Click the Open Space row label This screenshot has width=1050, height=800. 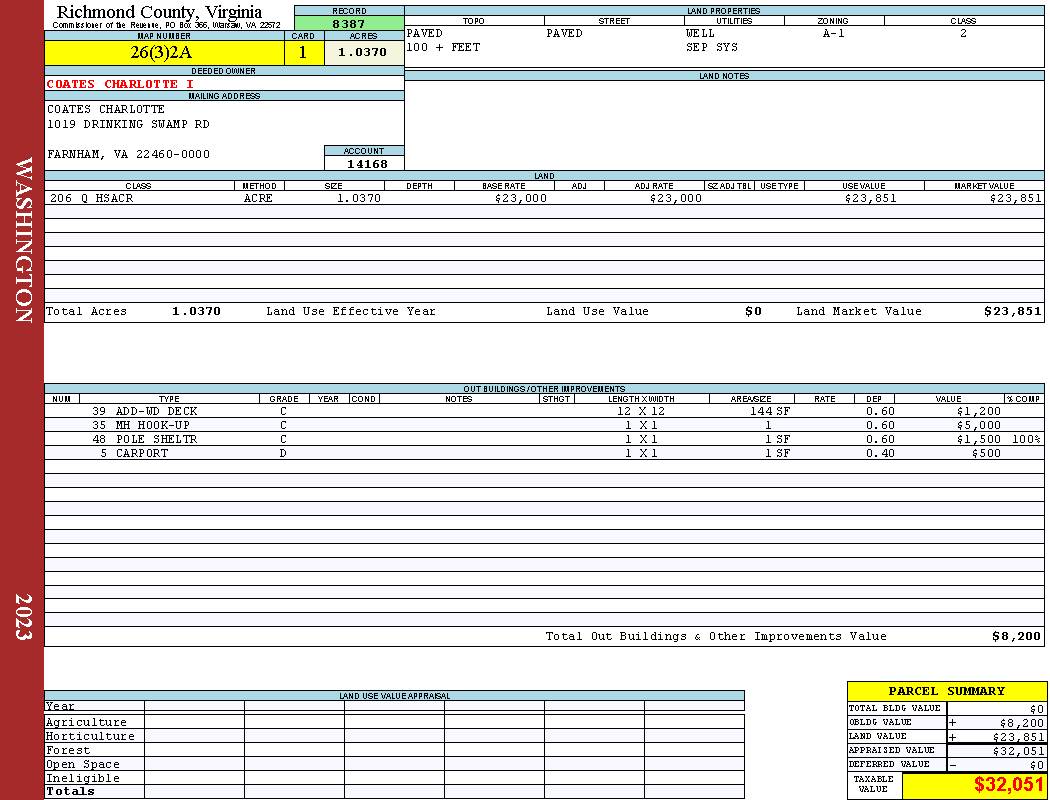tap(83, 765)
